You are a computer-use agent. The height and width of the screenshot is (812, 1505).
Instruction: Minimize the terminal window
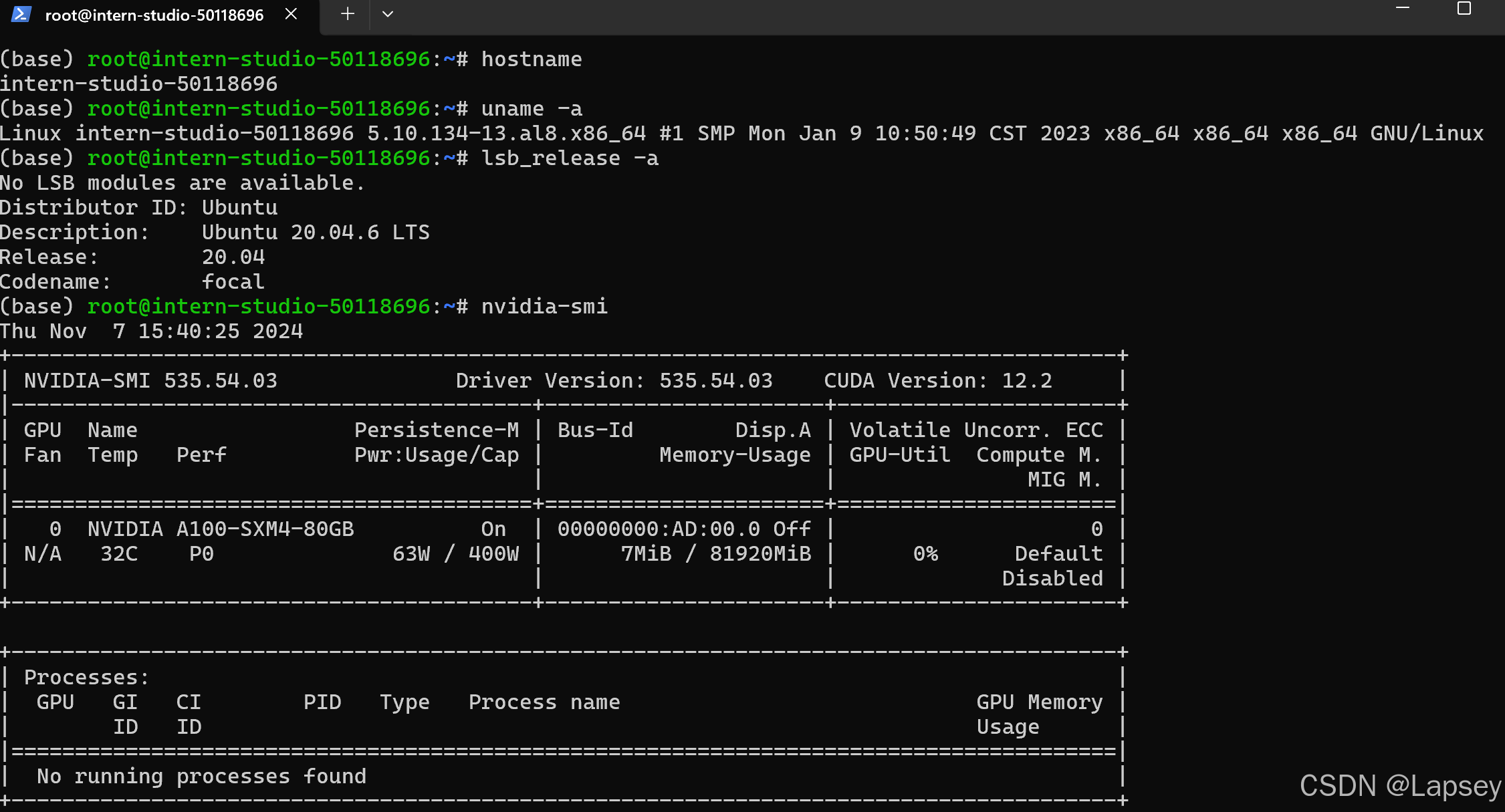1403,8
